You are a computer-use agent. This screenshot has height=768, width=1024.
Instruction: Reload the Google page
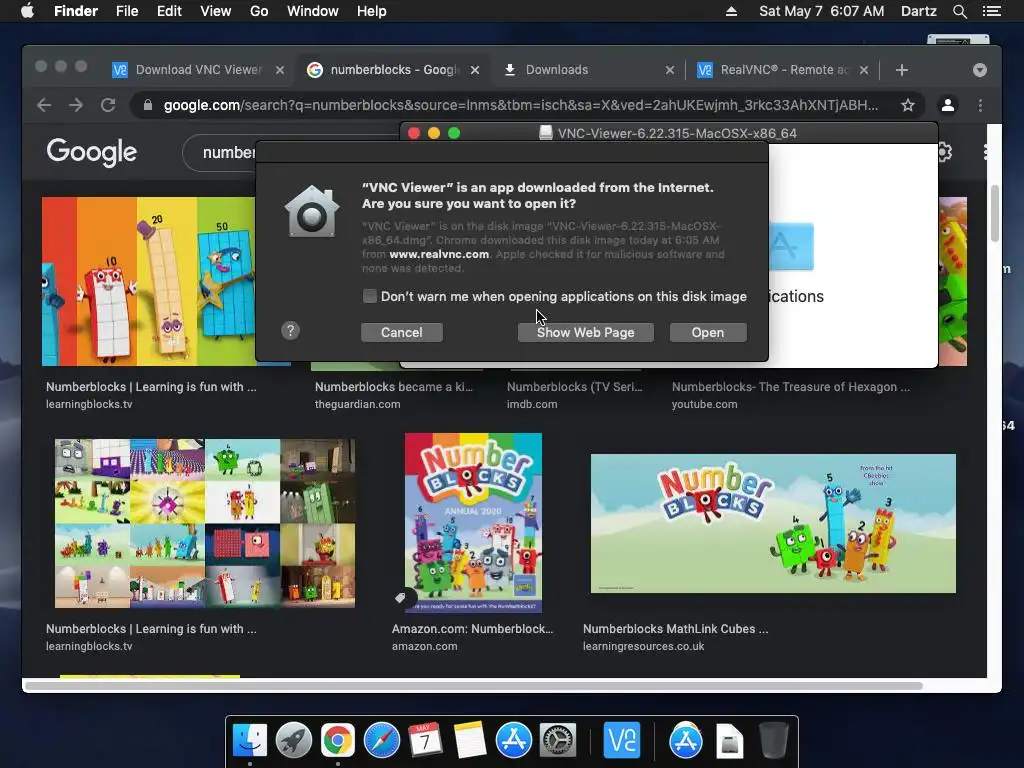coord(108,105)
